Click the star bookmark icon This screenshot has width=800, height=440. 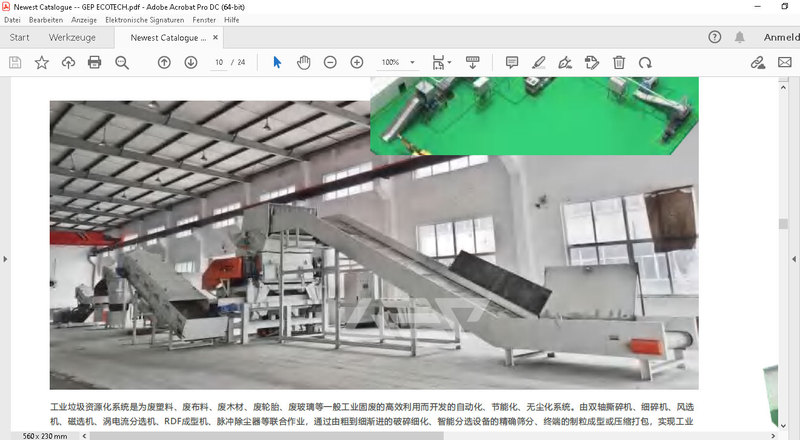pos(42,62)
